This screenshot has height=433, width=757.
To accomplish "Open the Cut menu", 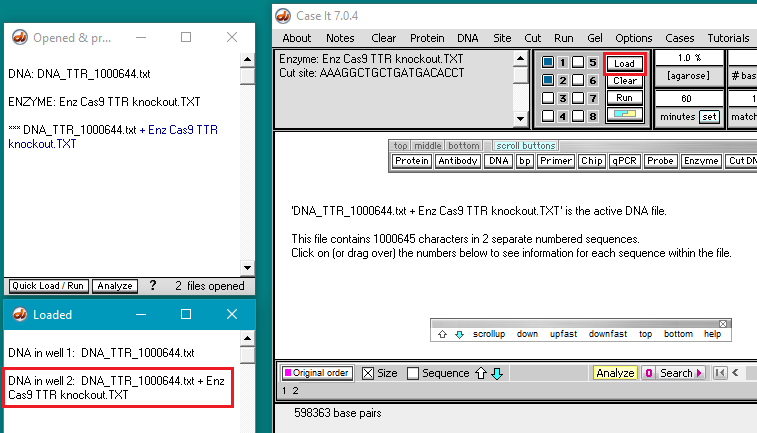I will 533,38.
